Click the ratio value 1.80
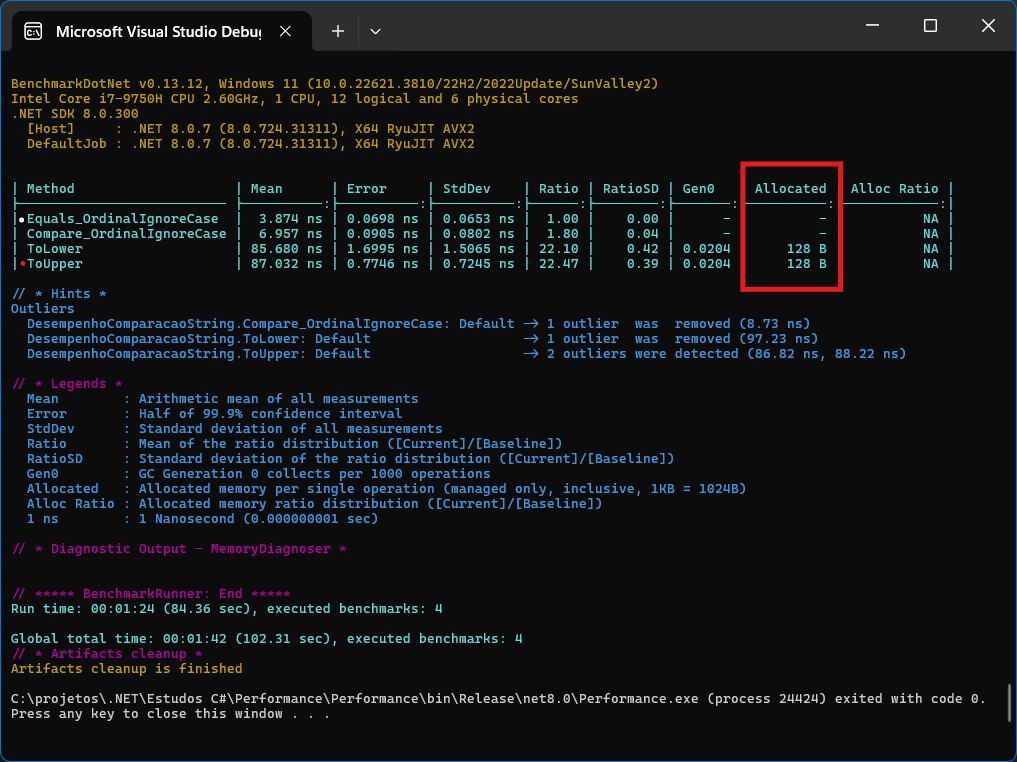Screen dimensions: 1017x762 [x=562, y=233]
